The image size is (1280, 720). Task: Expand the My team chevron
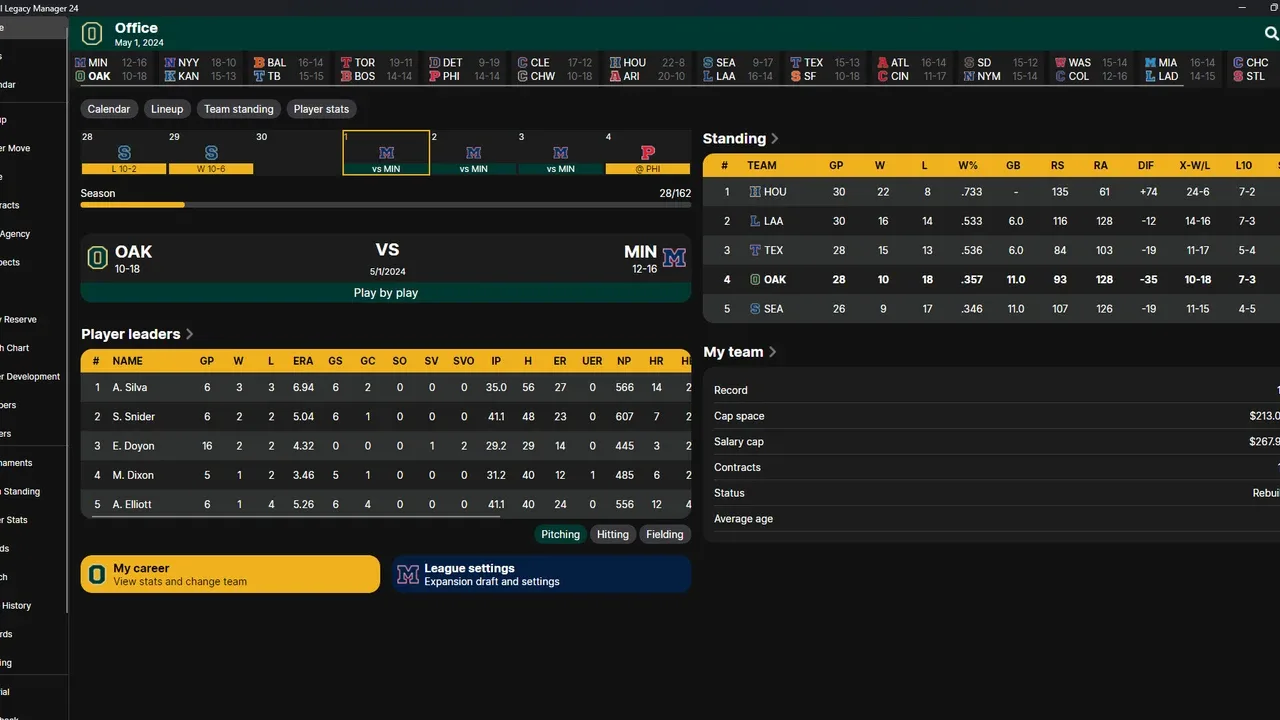(773, 352)
